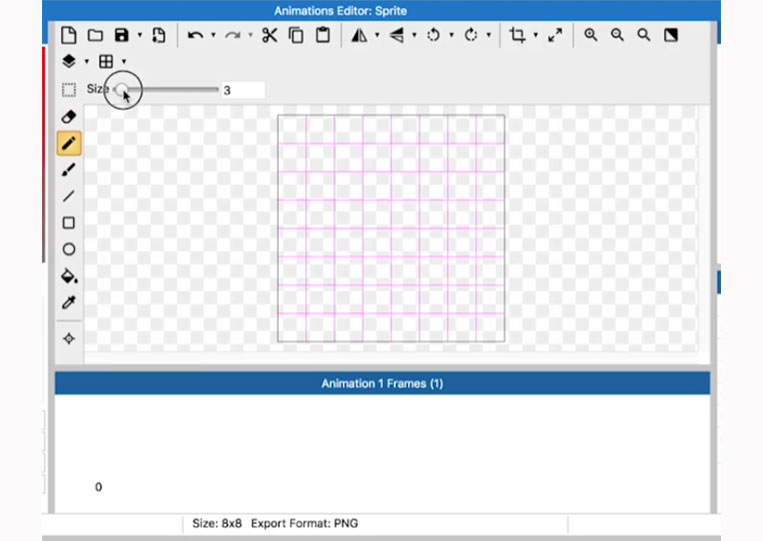Open the crop options dropdown arrow

point(536,35)
